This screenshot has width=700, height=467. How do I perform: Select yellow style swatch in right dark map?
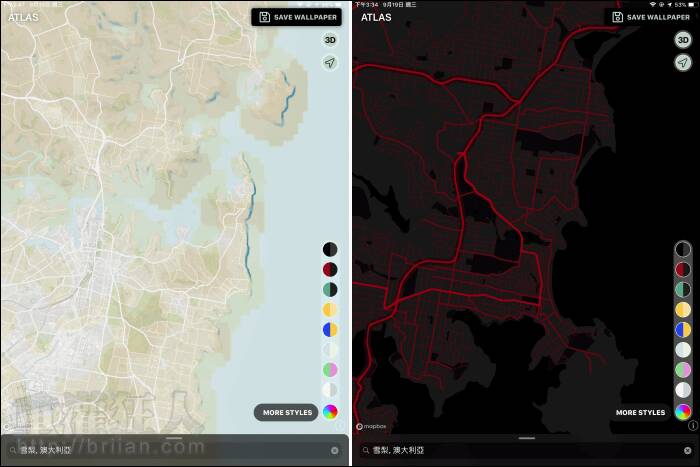[x=683, y=309]
